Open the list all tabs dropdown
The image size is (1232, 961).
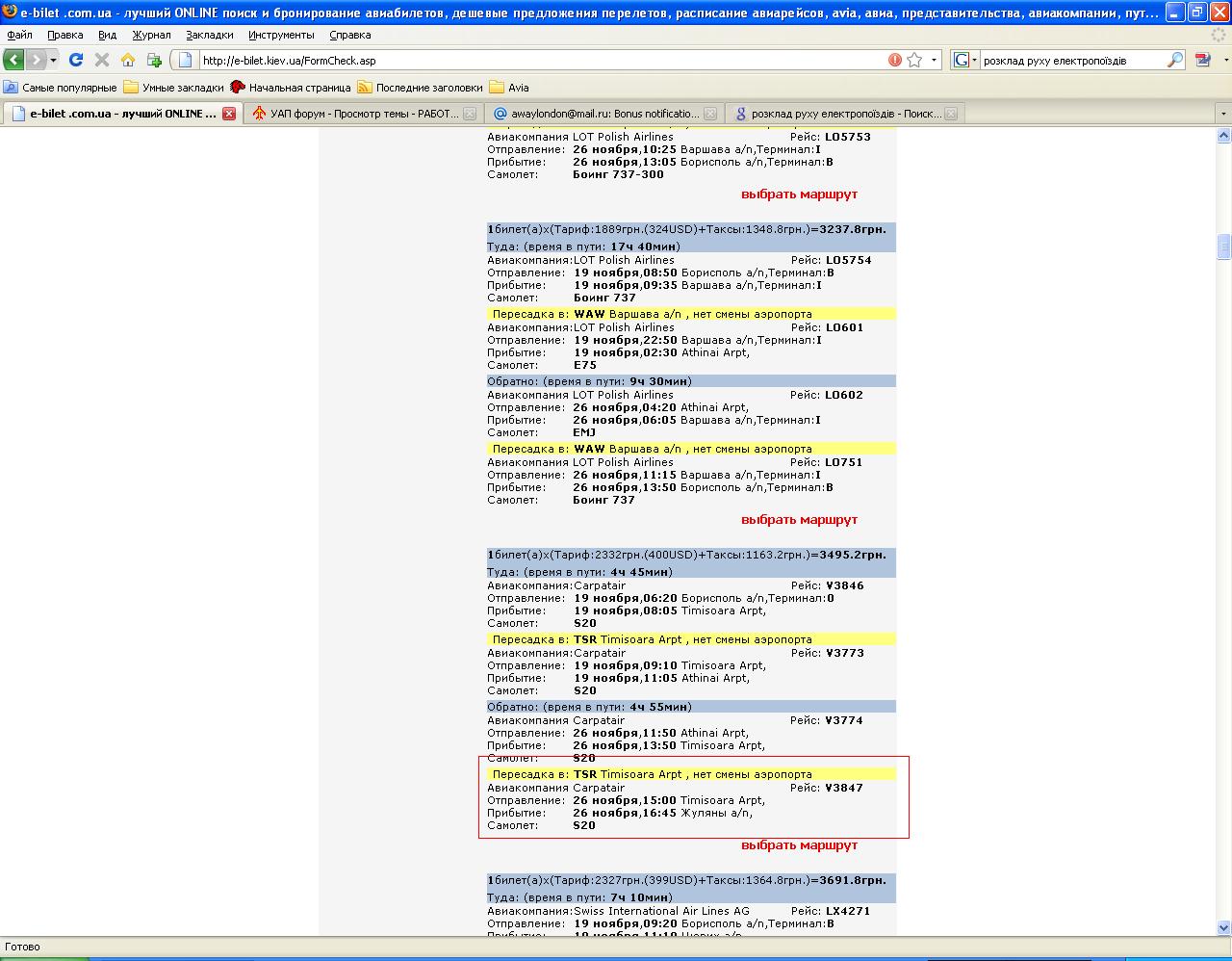coord(1223,114)
